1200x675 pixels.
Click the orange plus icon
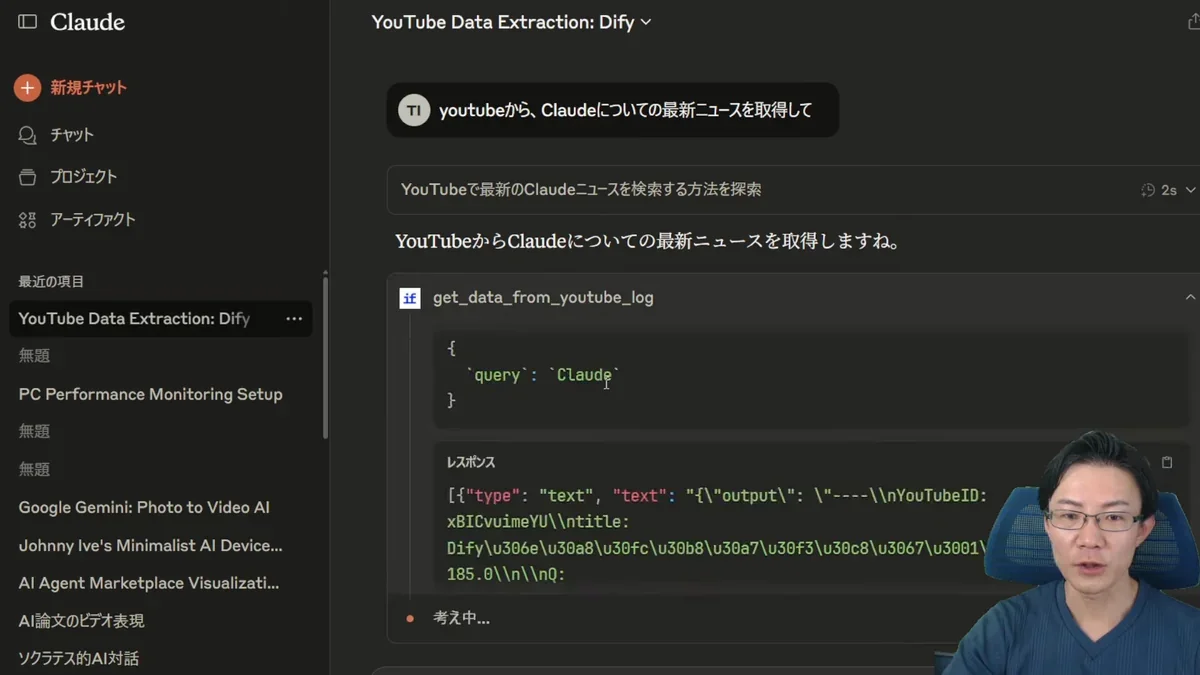tap(27, 88)
